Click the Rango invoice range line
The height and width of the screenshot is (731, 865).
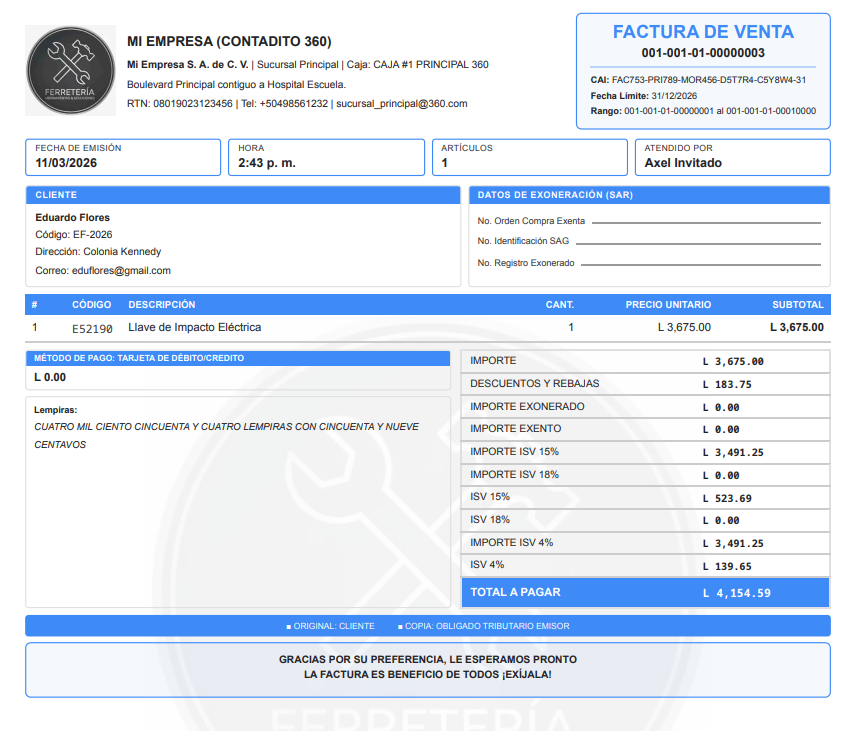click(703, 111)
